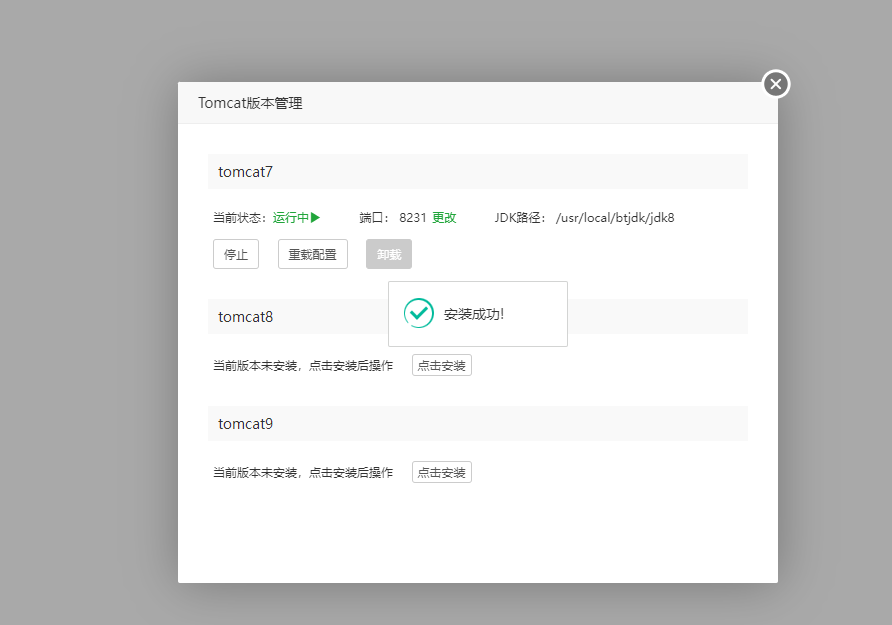Viewport: 892px width, 625px height.
Task: Click the 运行中 status text
Action: [291, 218]
